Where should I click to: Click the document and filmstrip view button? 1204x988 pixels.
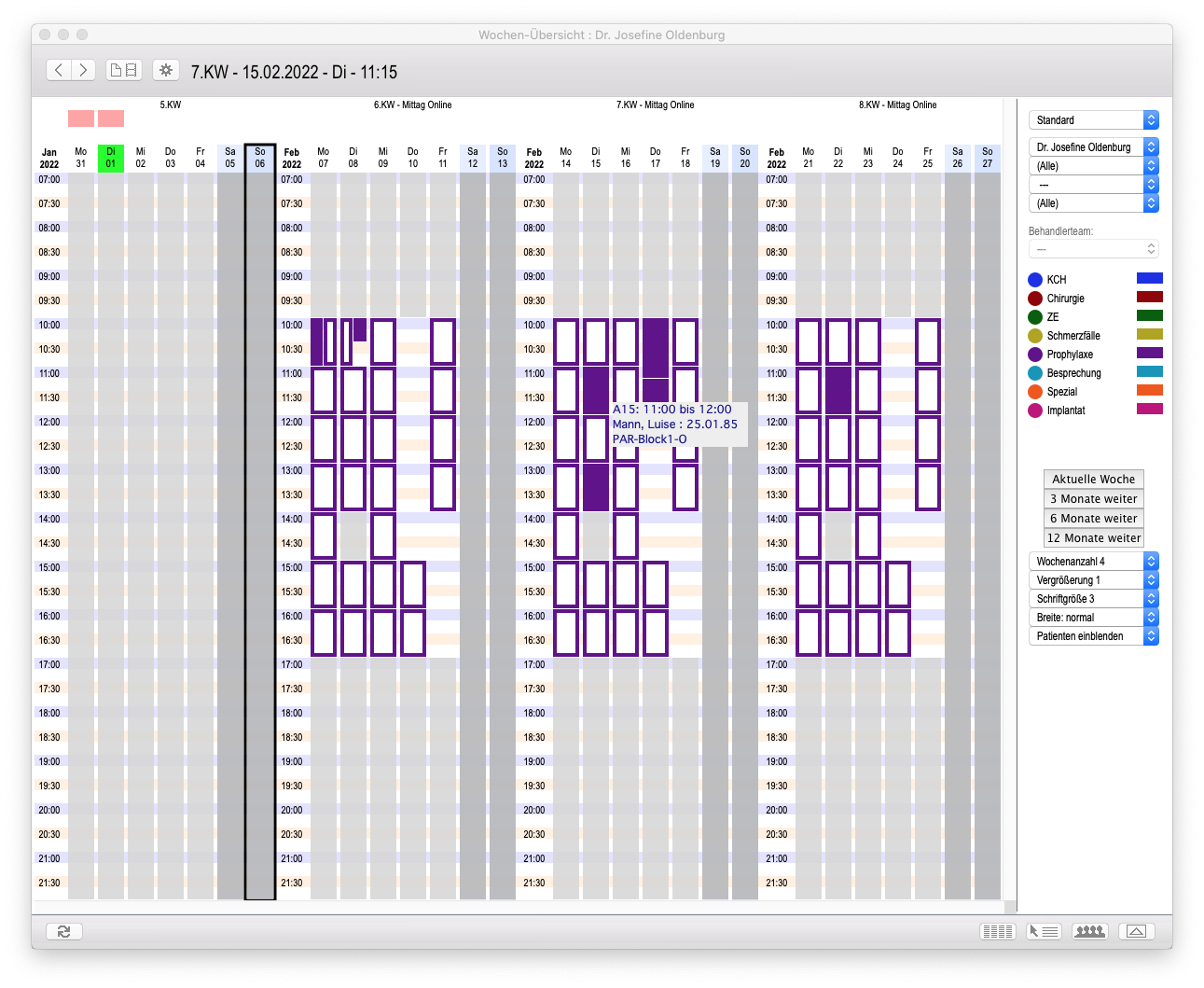[x=123, y=70]
